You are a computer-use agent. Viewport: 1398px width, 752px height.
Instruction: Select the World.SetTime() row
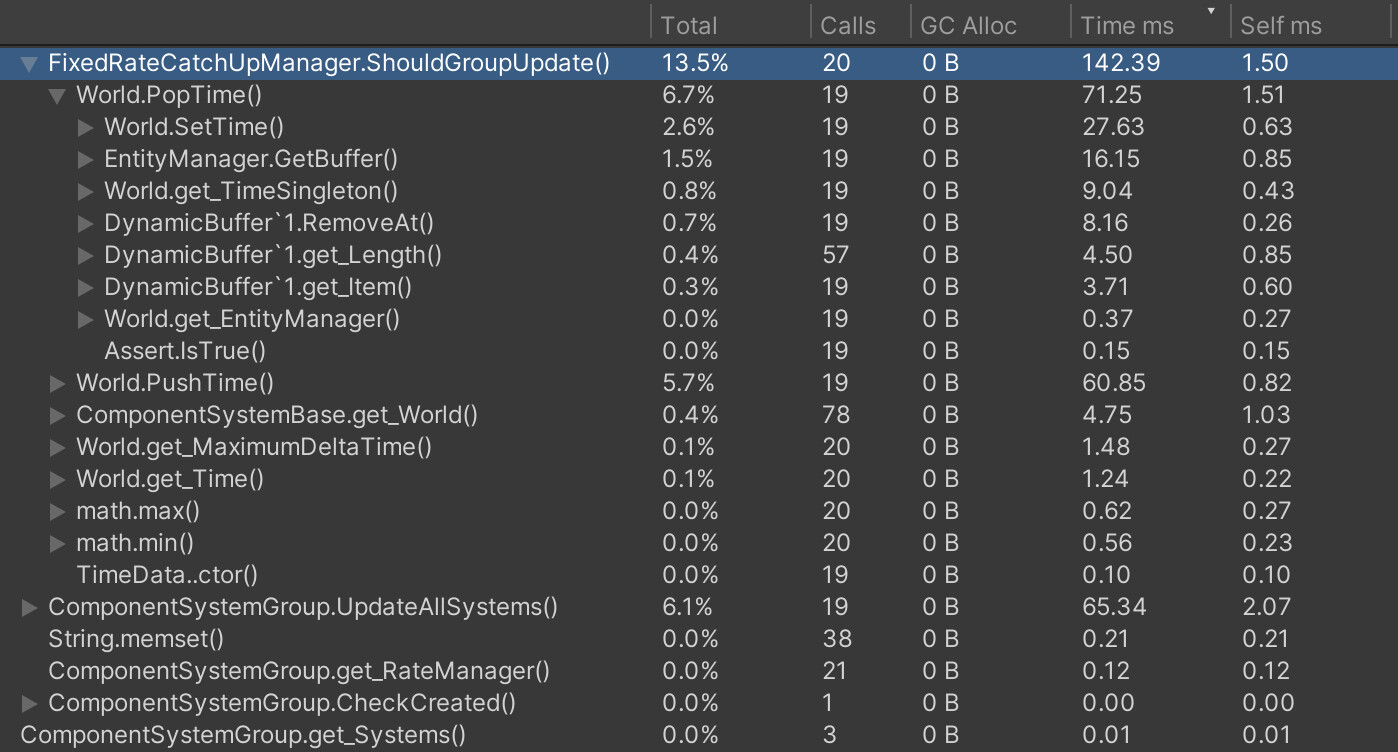pyautogui.click(x=699, y=128)
